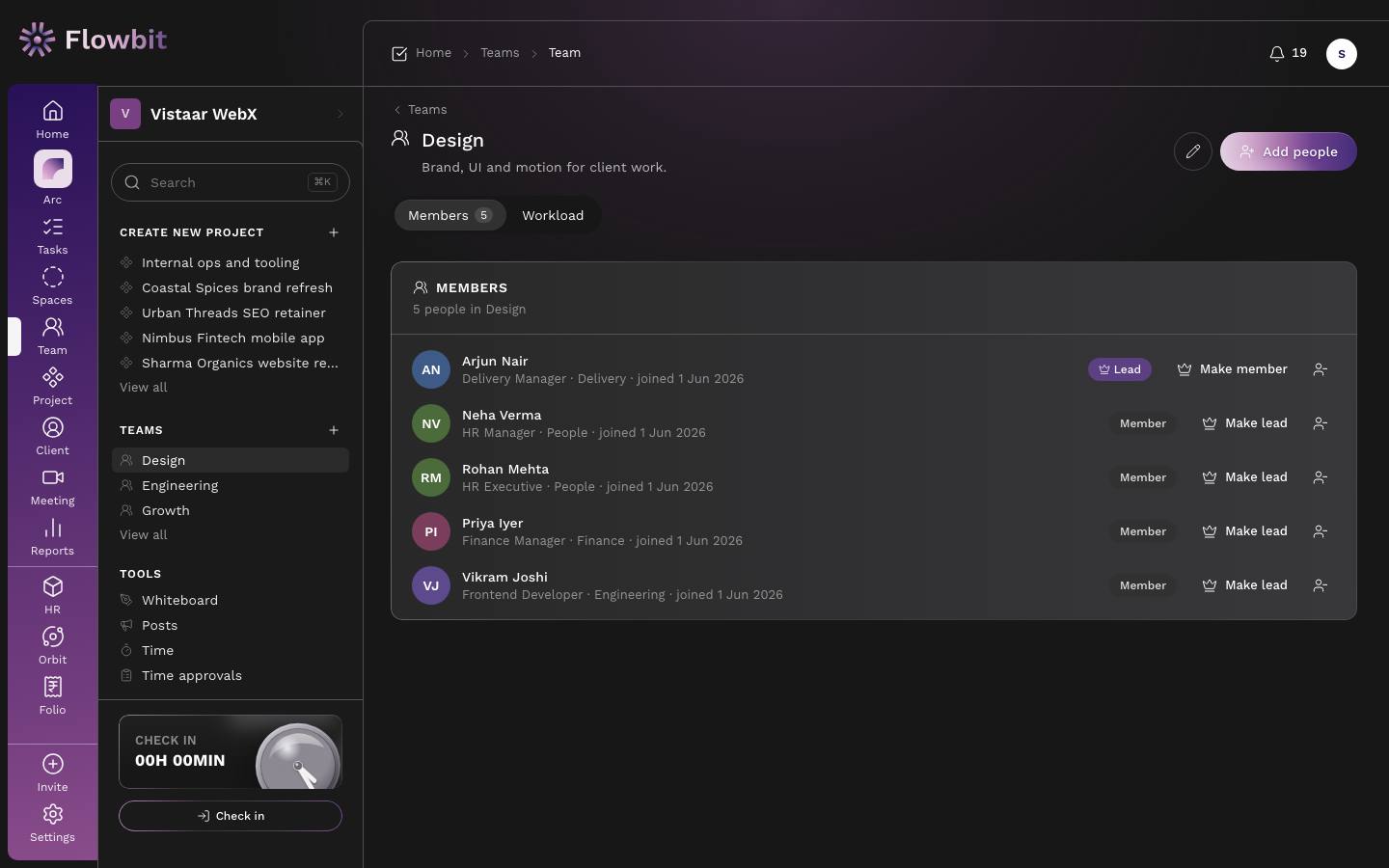Add a new project with the plus icon
The width and height of the screenshot is (1389, 868).
tap(334, 232)
